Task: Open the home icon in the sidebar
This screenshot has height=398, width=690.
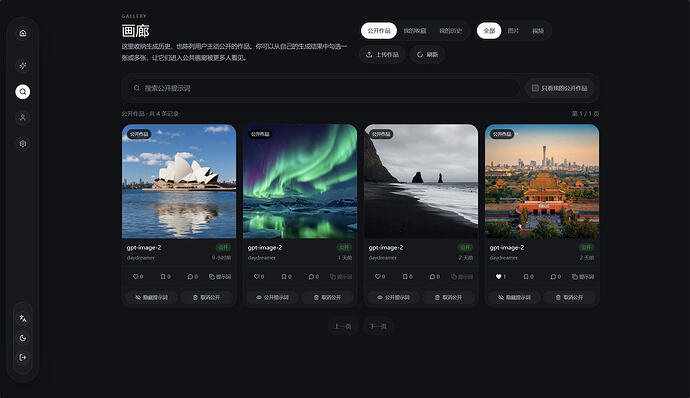Action: coord(23,33)
